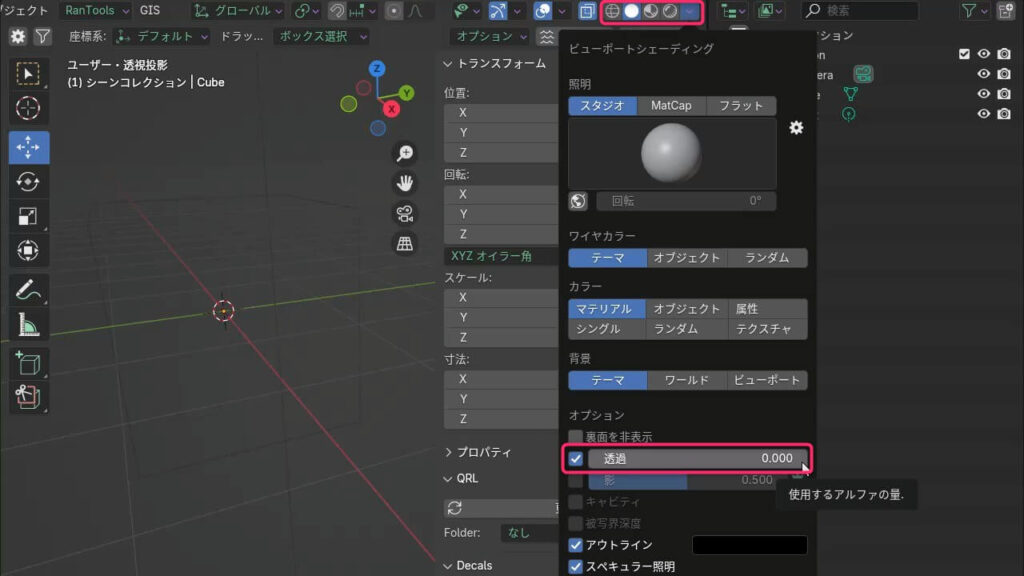Switch to solid shading mode
Screen dimensions: 1024x576
tap(632, 11)
